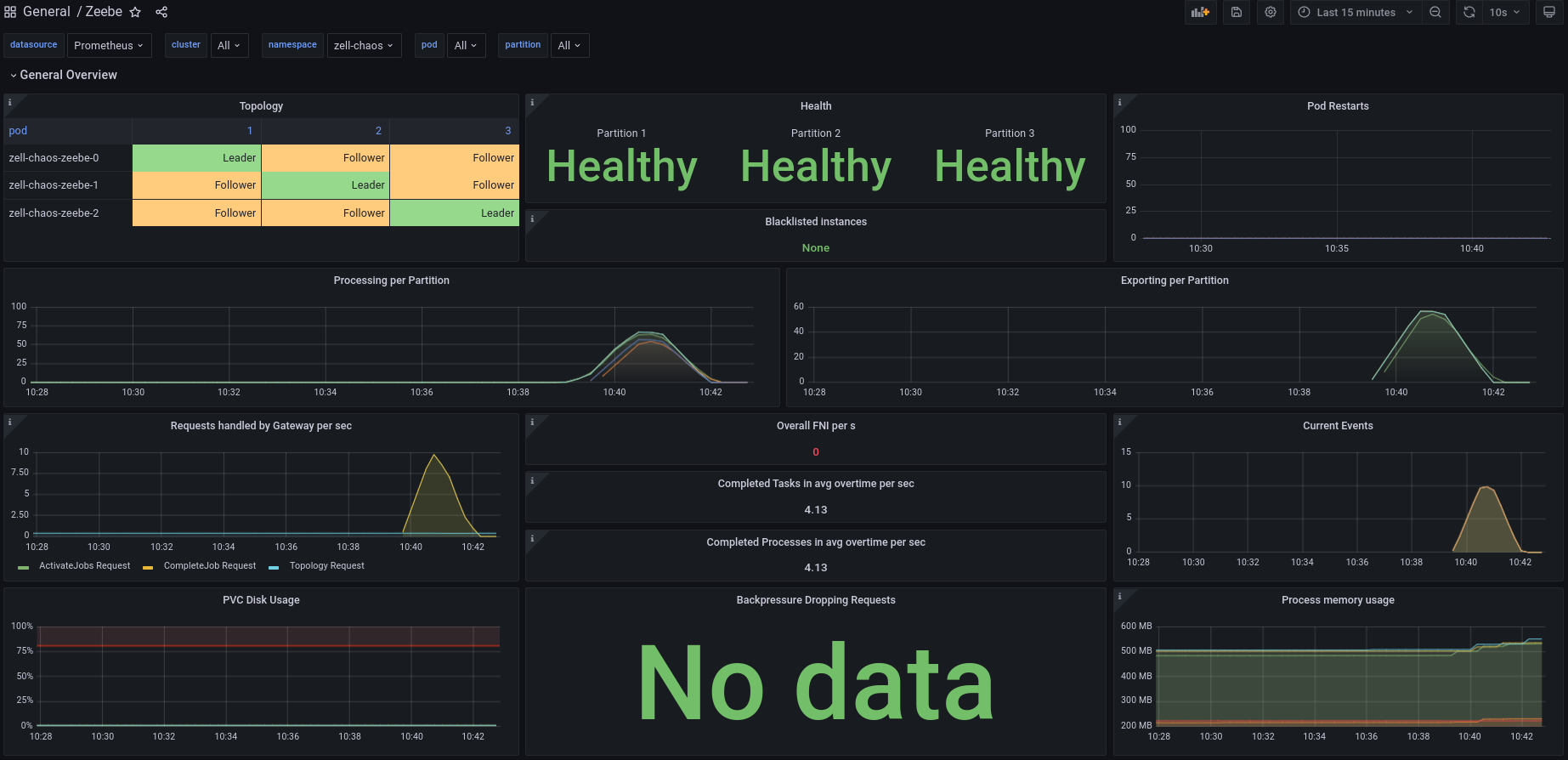Click Leader cell for zell-chaos-zeebe-0
Viewport: 1568px width, 760px height.
pos(196,158)
